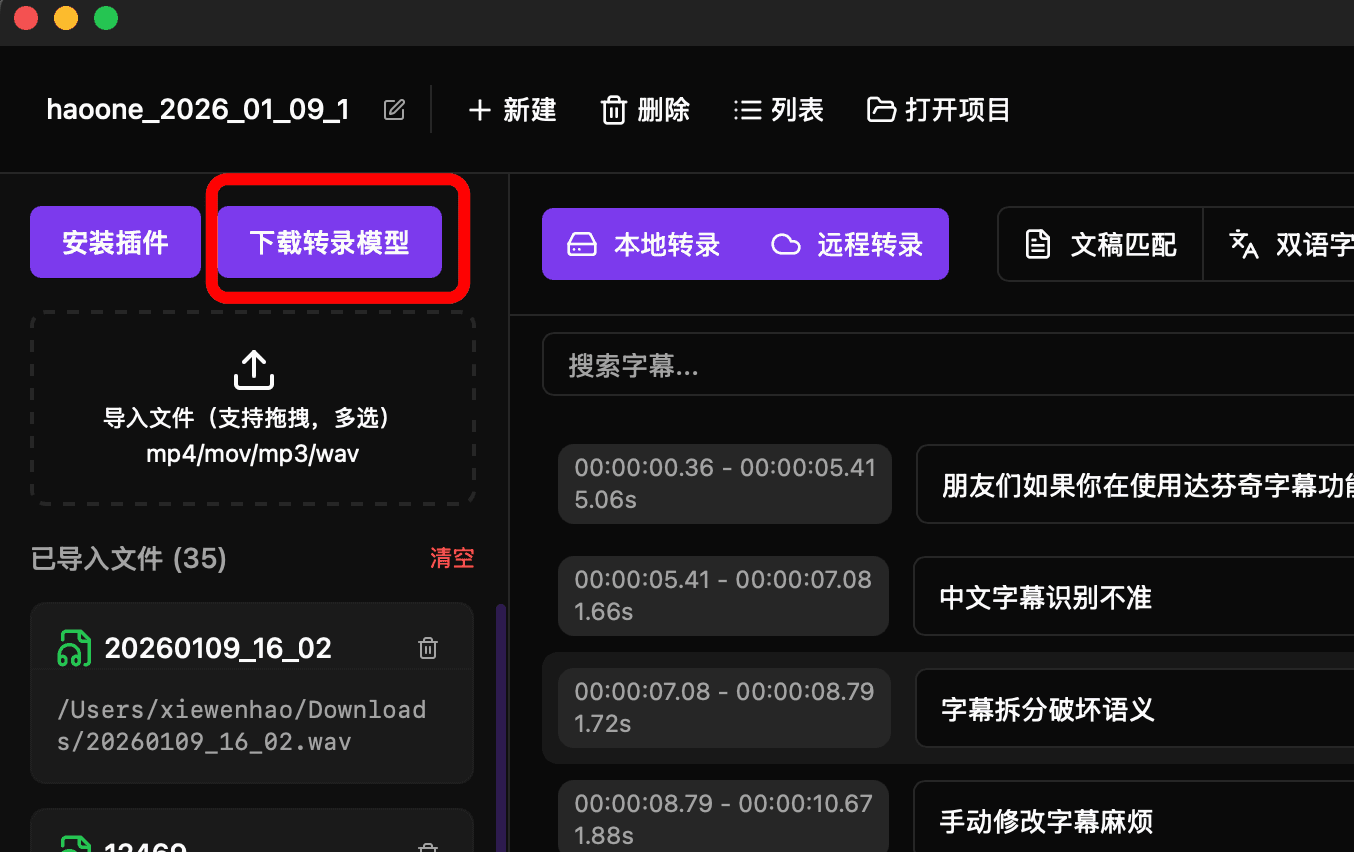
Task: Click the folder icon for 打开项目
Action: [x=881, y=110]
